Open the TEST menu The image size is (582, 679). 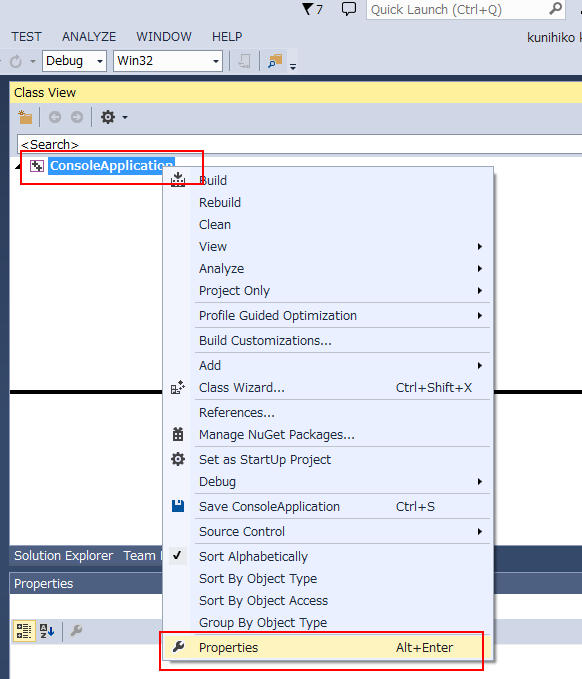[x=26, y=37]
